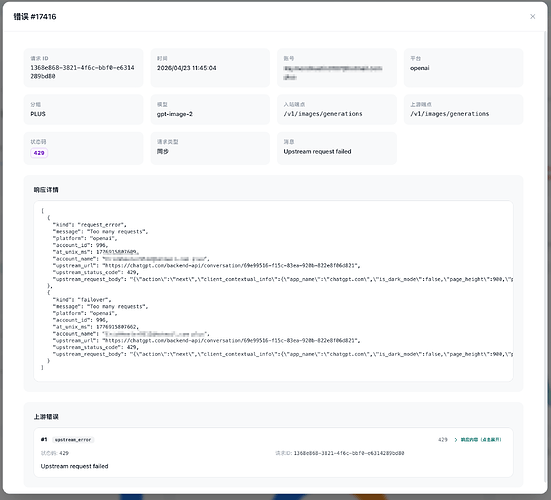The image size is (551, 500).
Task: Click the openai platform value
Action: [x=420, y=68]
